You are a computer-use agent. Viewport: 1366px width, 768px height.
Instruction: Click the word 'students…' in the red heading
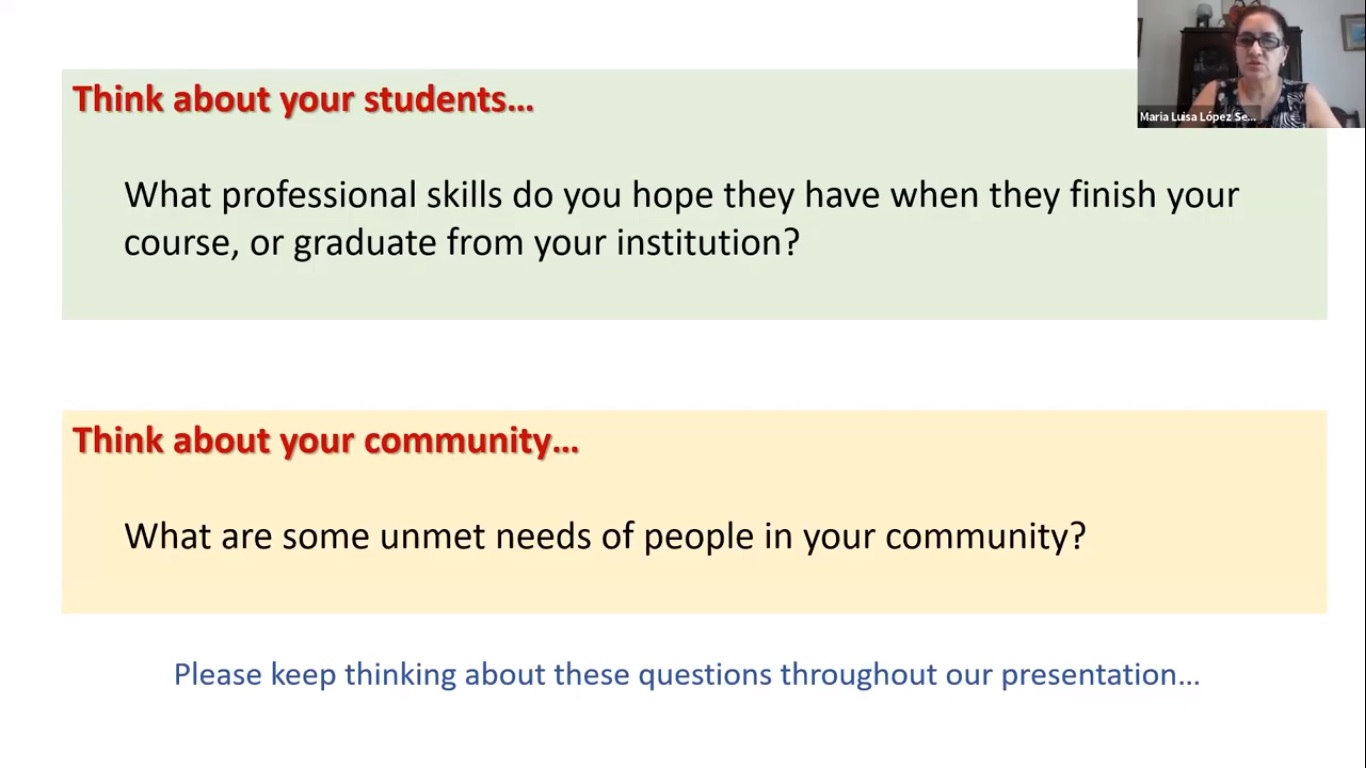[449, 100]
